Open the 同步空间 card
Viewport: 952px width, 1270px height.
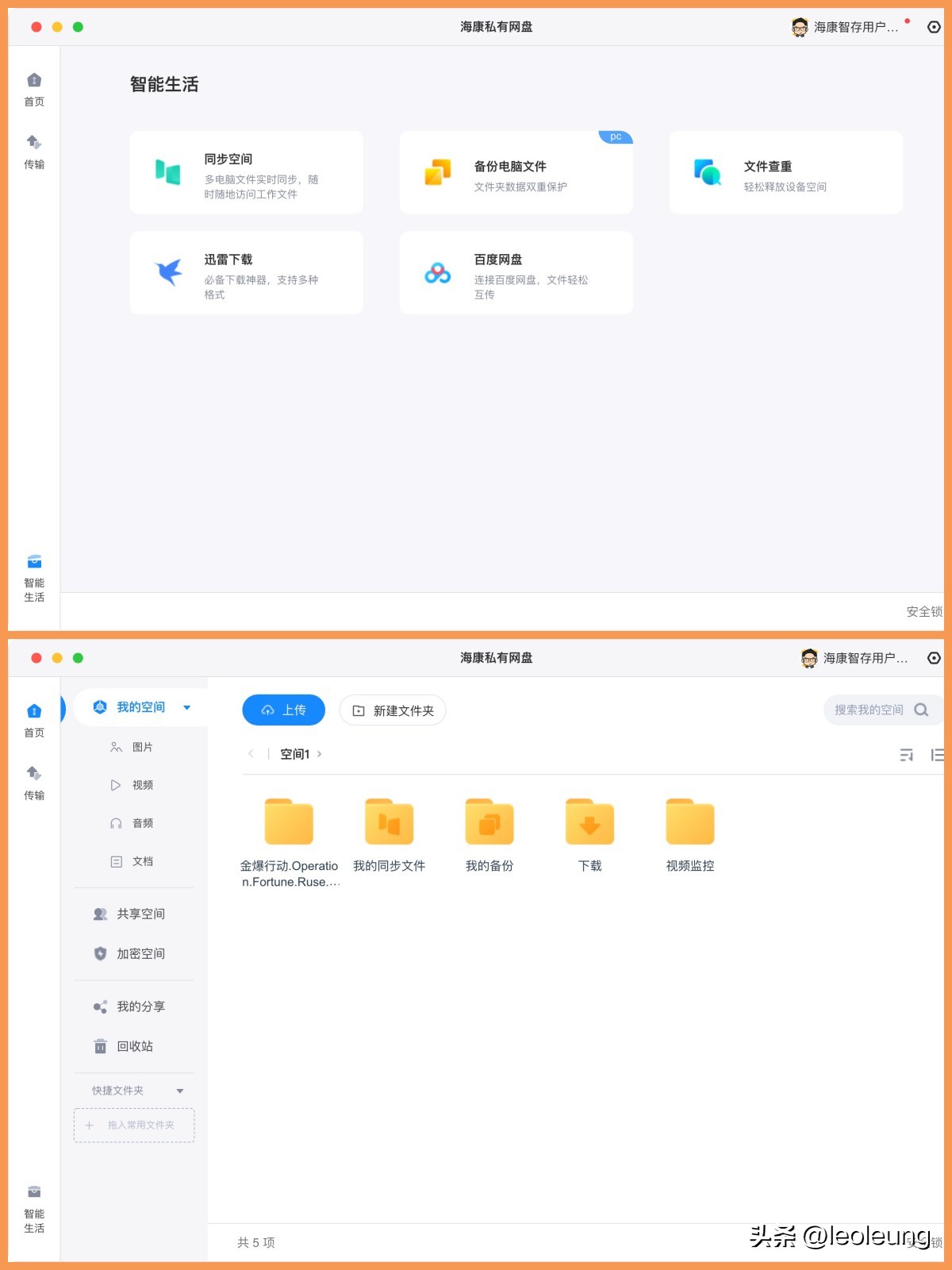pyautogui.click(x=247, y=173)
